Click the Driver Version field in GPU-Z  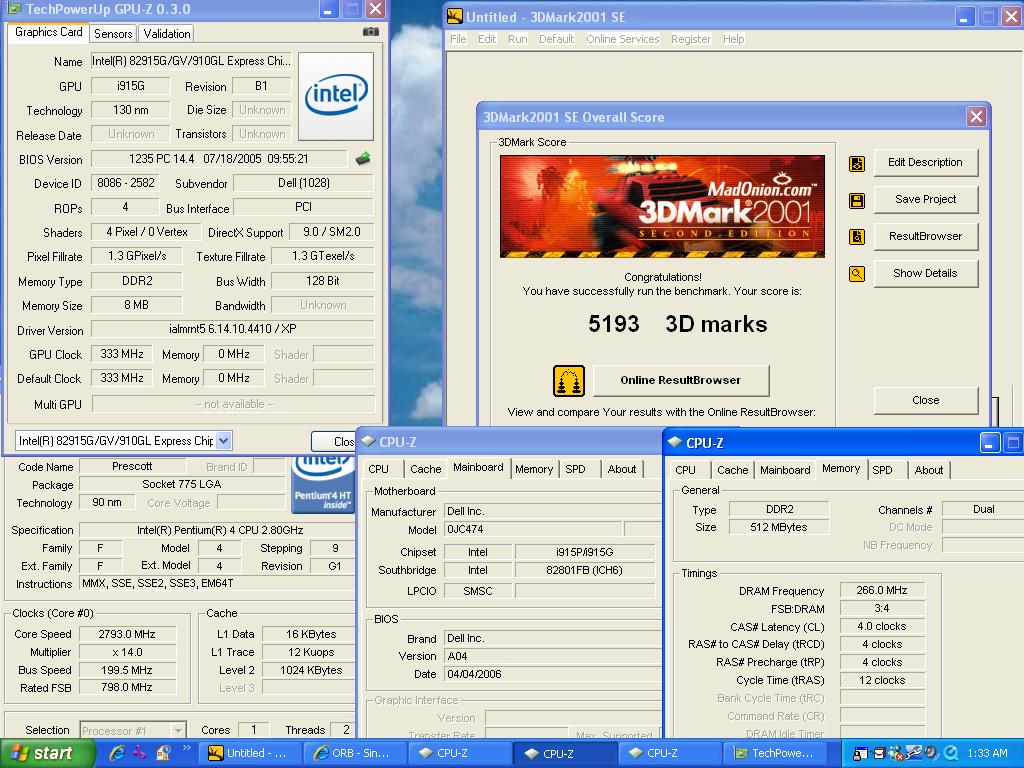232,329
